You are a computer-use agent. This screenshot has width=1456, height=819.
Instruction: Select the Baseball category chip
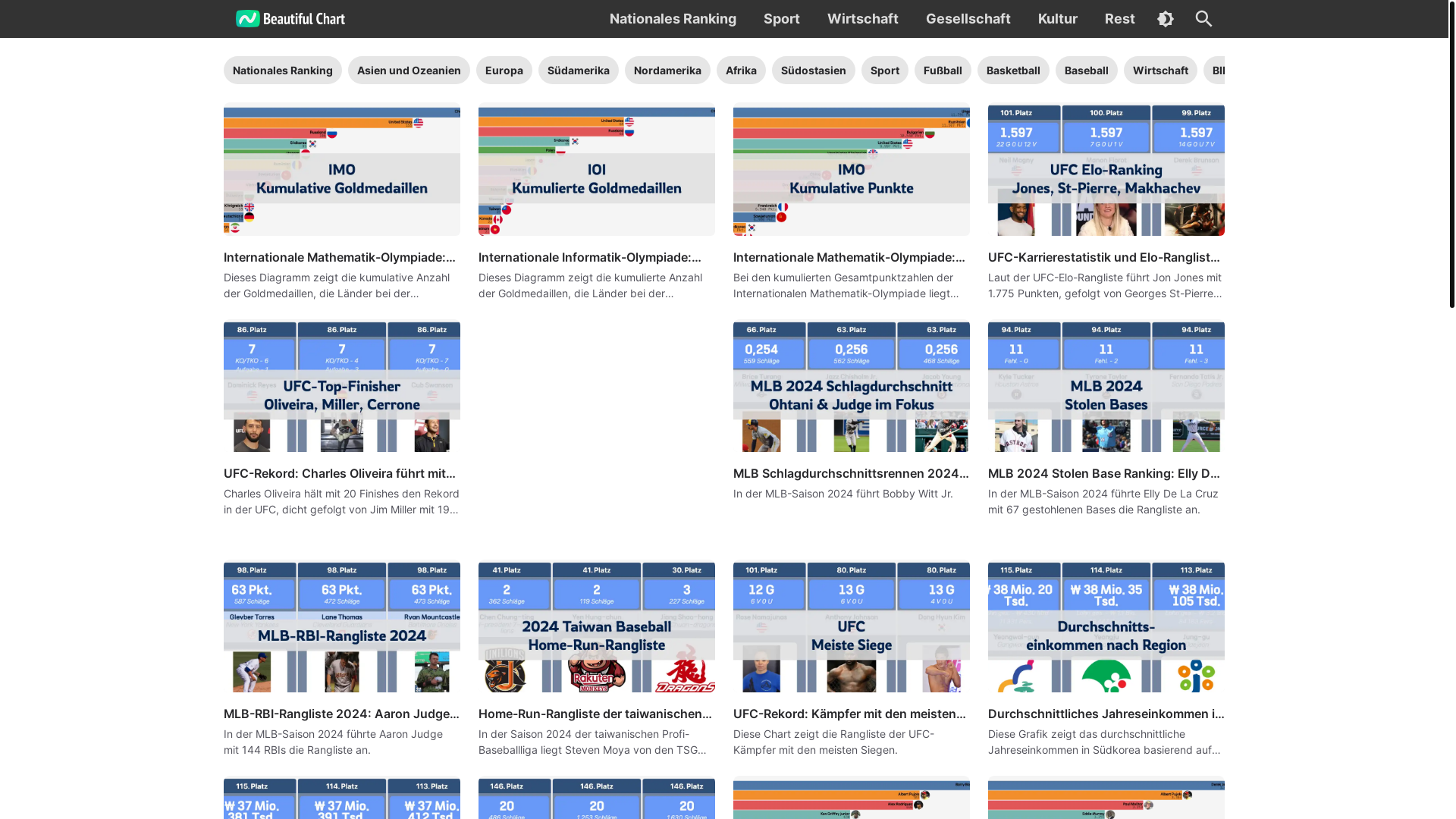1087,71
